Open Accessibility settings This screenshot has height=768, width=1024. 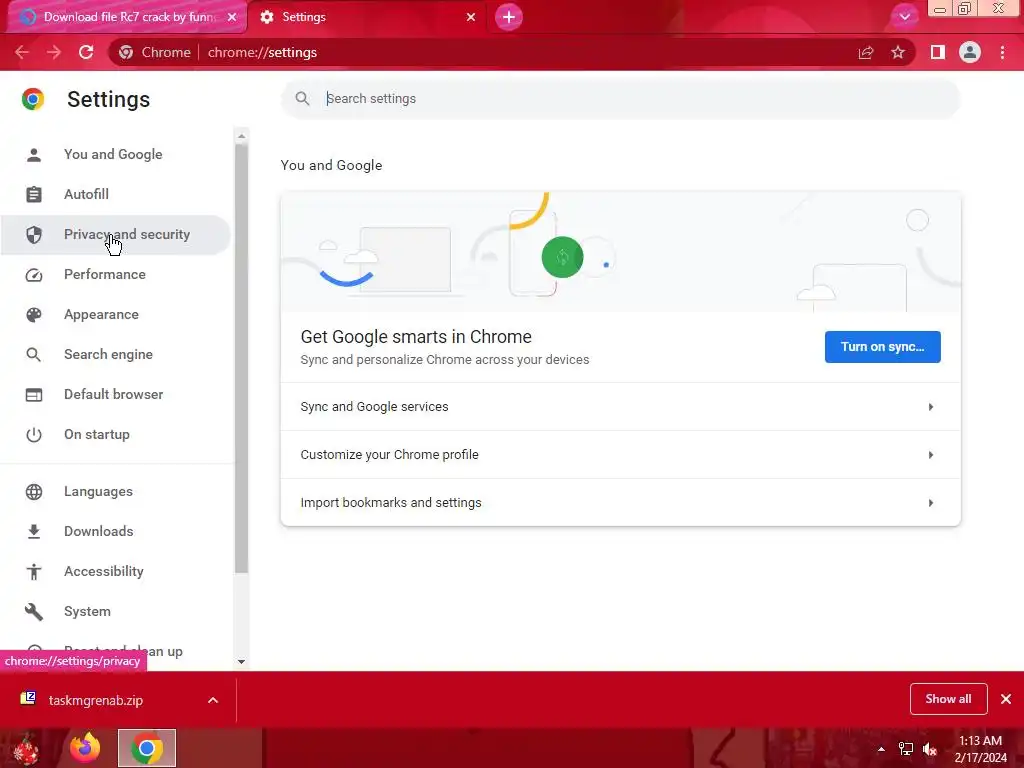pyautogui.click(x=115, y=571)
